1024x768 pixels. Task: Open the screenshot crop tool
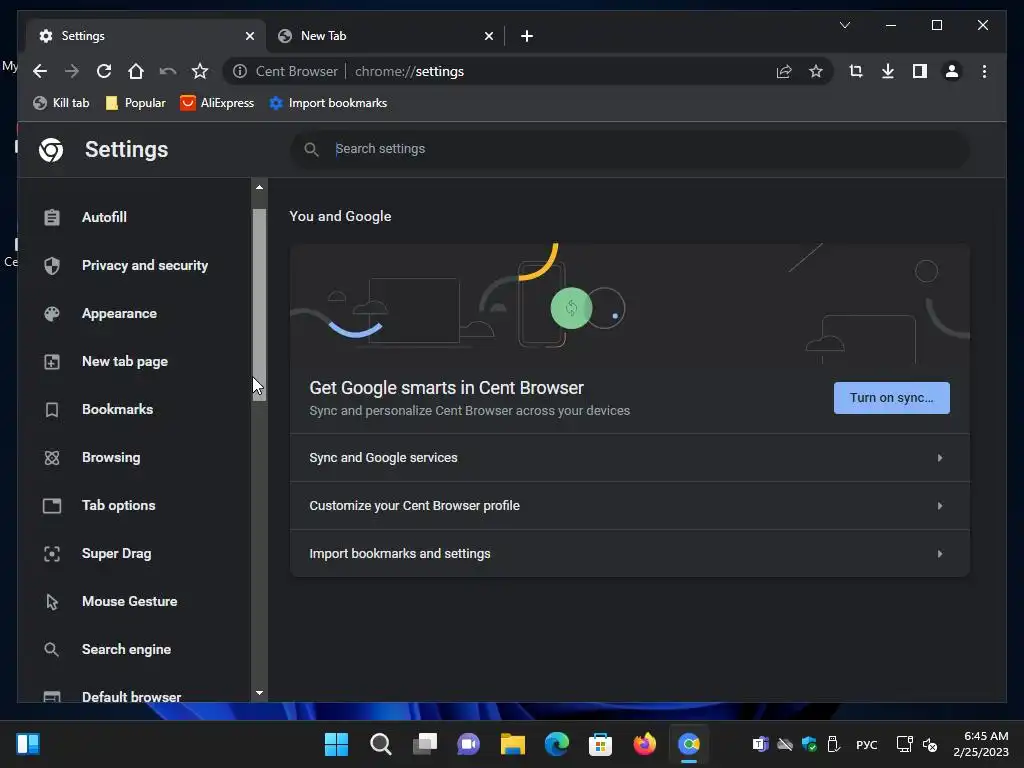(856, 71)
